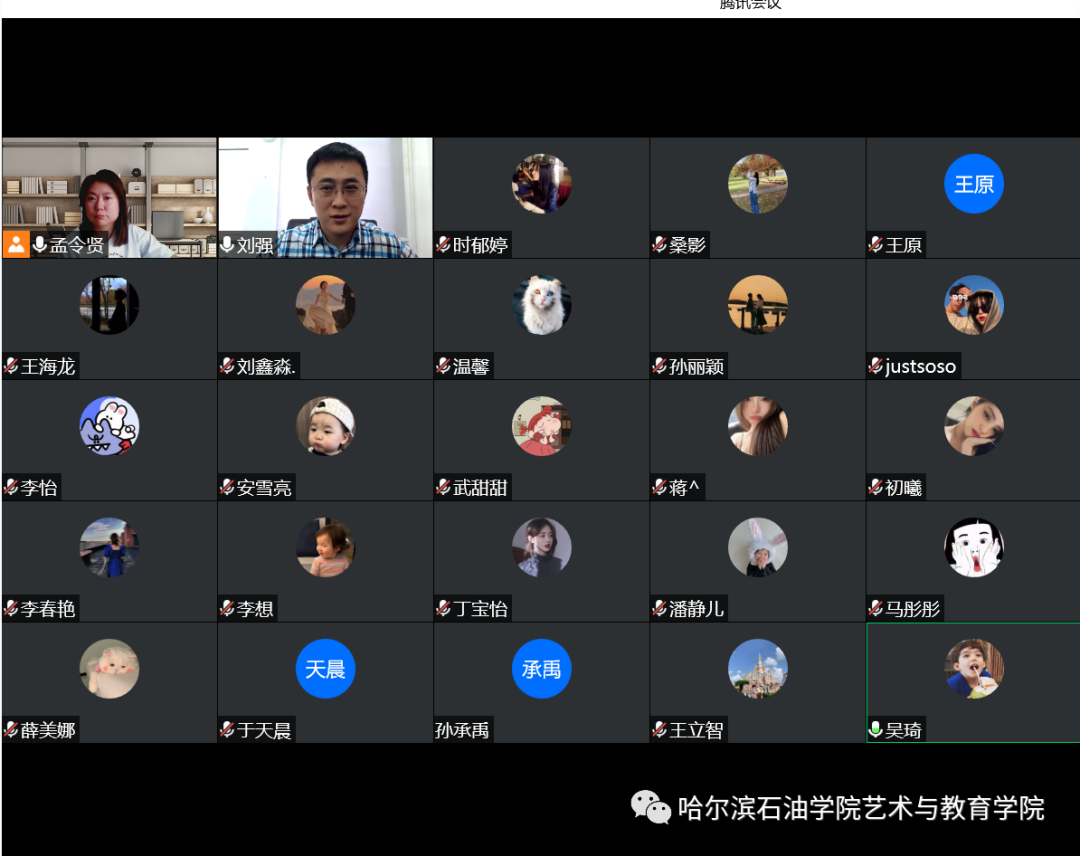1080x856 pixels.
Task: Click the muted mic icon beside 马彤彤
Action: [x=876, y=609]
